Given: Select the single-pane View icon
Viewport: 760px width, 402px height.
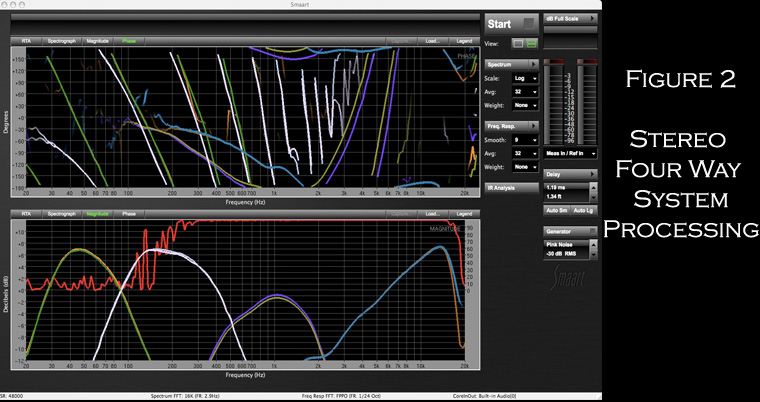Looking at the screenshot, I should coord(518,44).
